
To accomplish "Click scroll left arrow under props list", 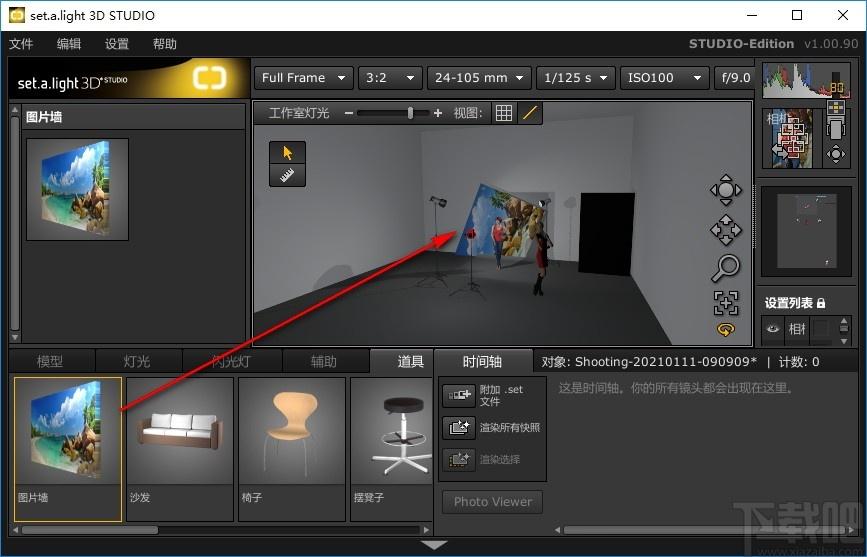I will [15, 530].
